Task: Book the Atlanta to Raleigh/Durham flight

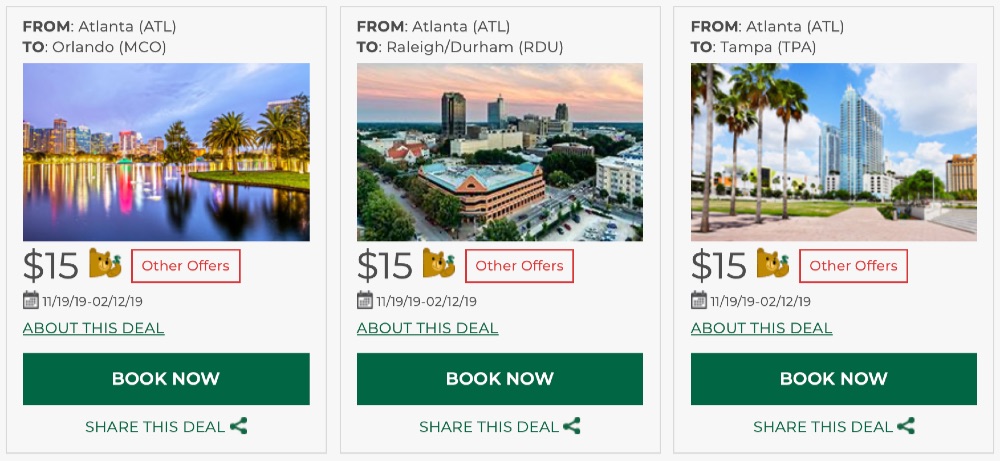Action: point(500,379)
